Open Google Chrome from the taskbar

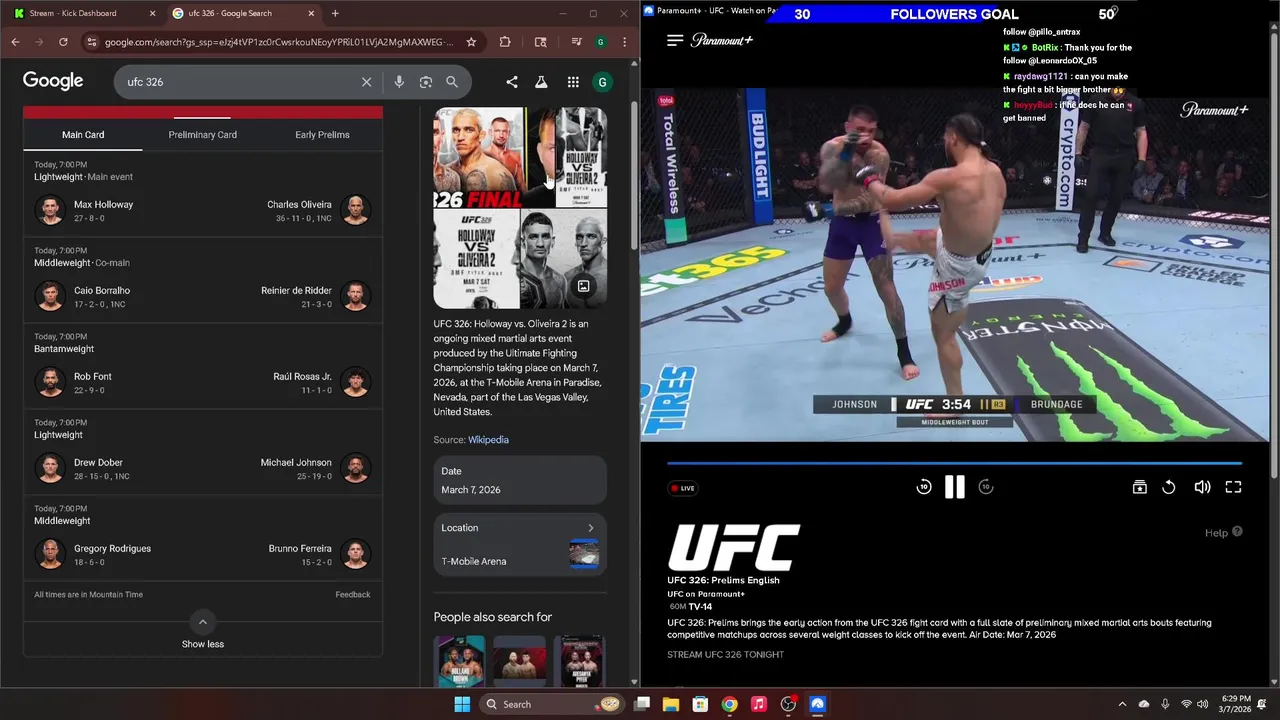pos(730,704)
